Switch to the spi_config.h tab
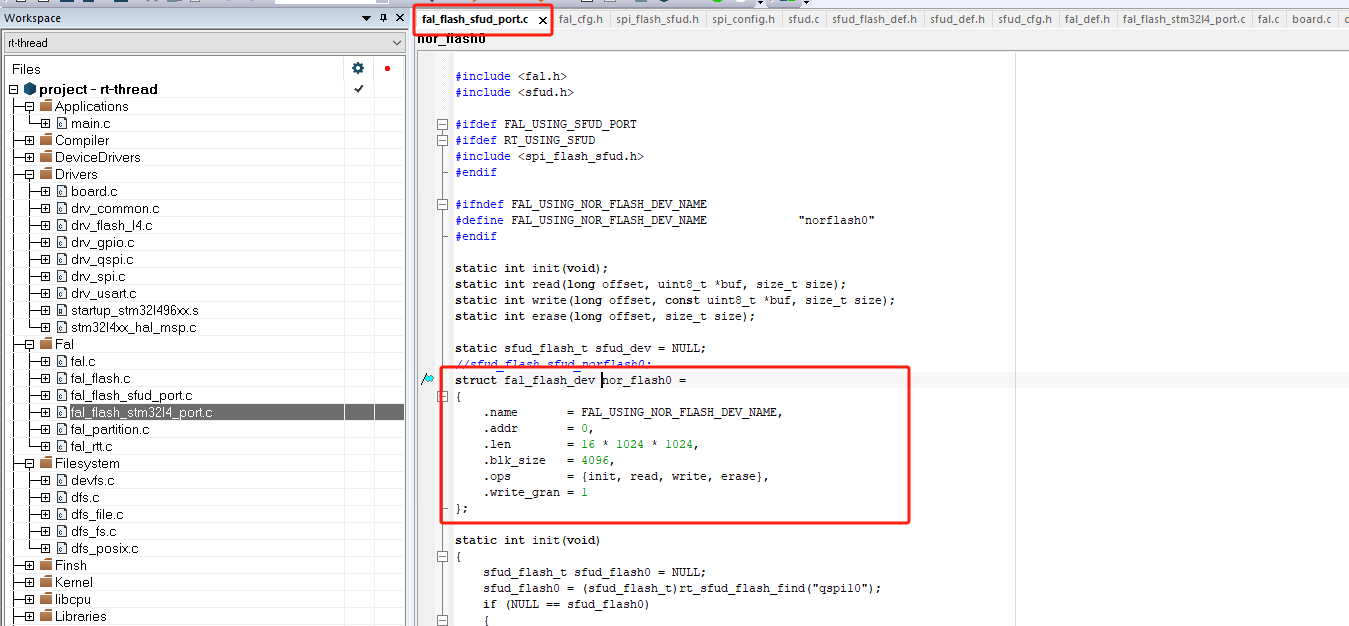Screen dimensions: 1349x626 tap(743, 19)
